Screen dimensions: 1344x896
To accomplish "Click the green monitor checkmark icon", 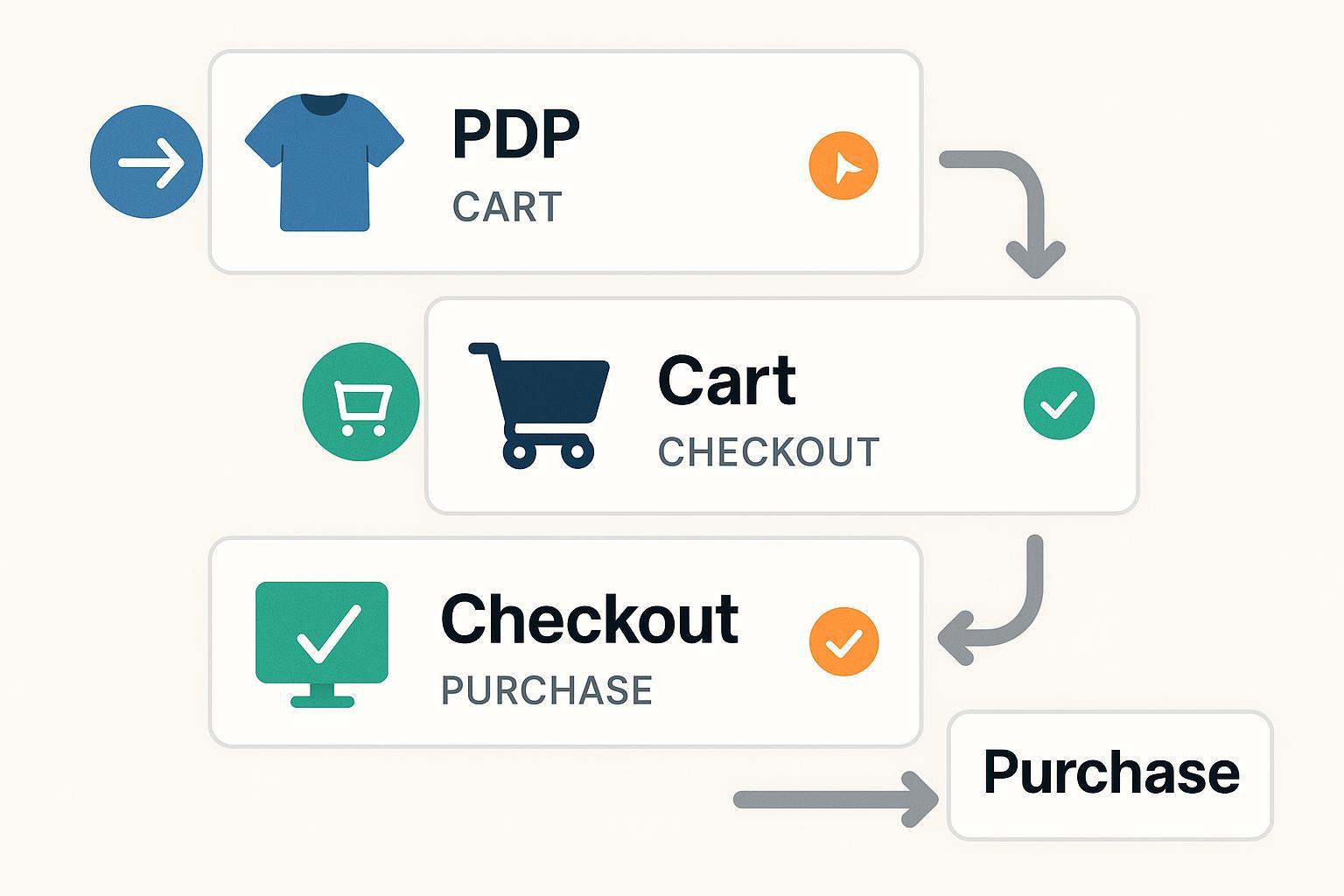I will 322,644.
